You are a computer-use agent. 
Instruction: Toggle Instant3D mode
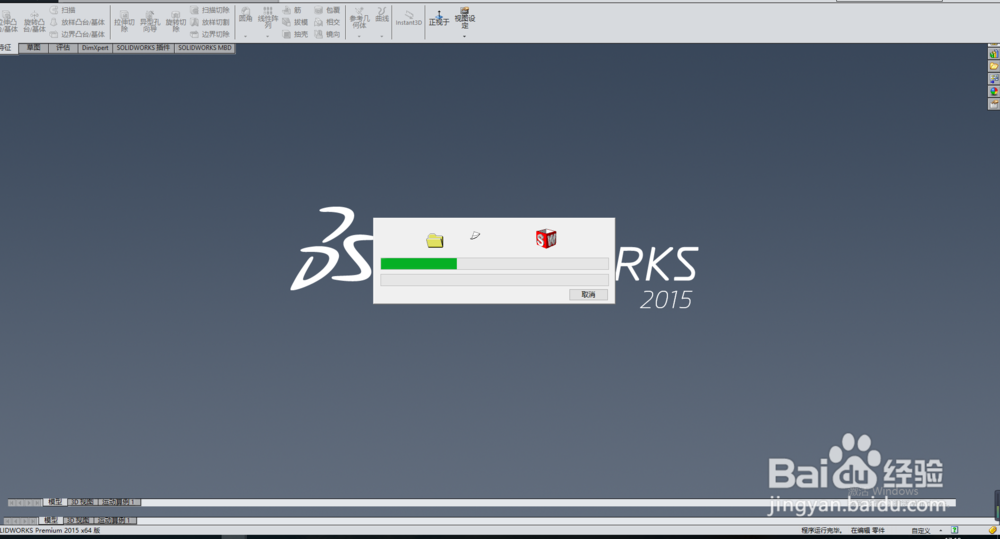pyautogui.click(x=409, y=18)
